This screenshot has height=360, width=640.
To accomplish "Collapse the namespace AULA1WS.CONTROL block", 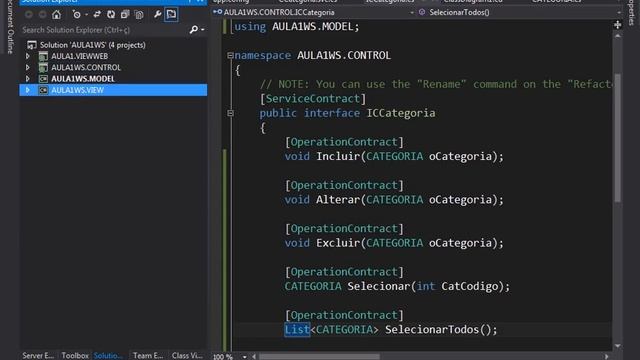I will tap(230, 55).
